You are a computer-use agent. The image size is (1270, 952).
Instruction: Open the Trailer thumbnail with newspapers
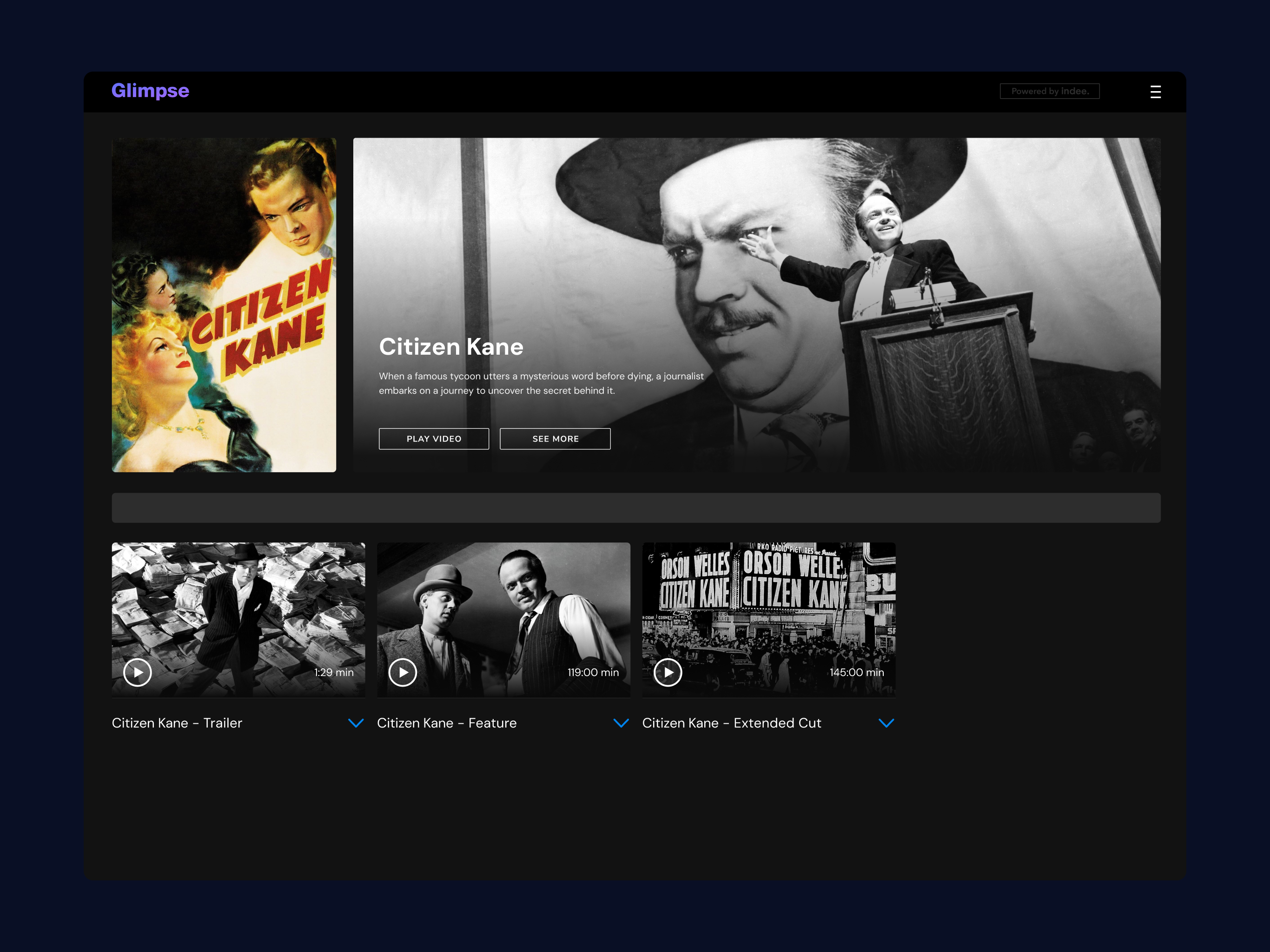(x=238, y=620)
